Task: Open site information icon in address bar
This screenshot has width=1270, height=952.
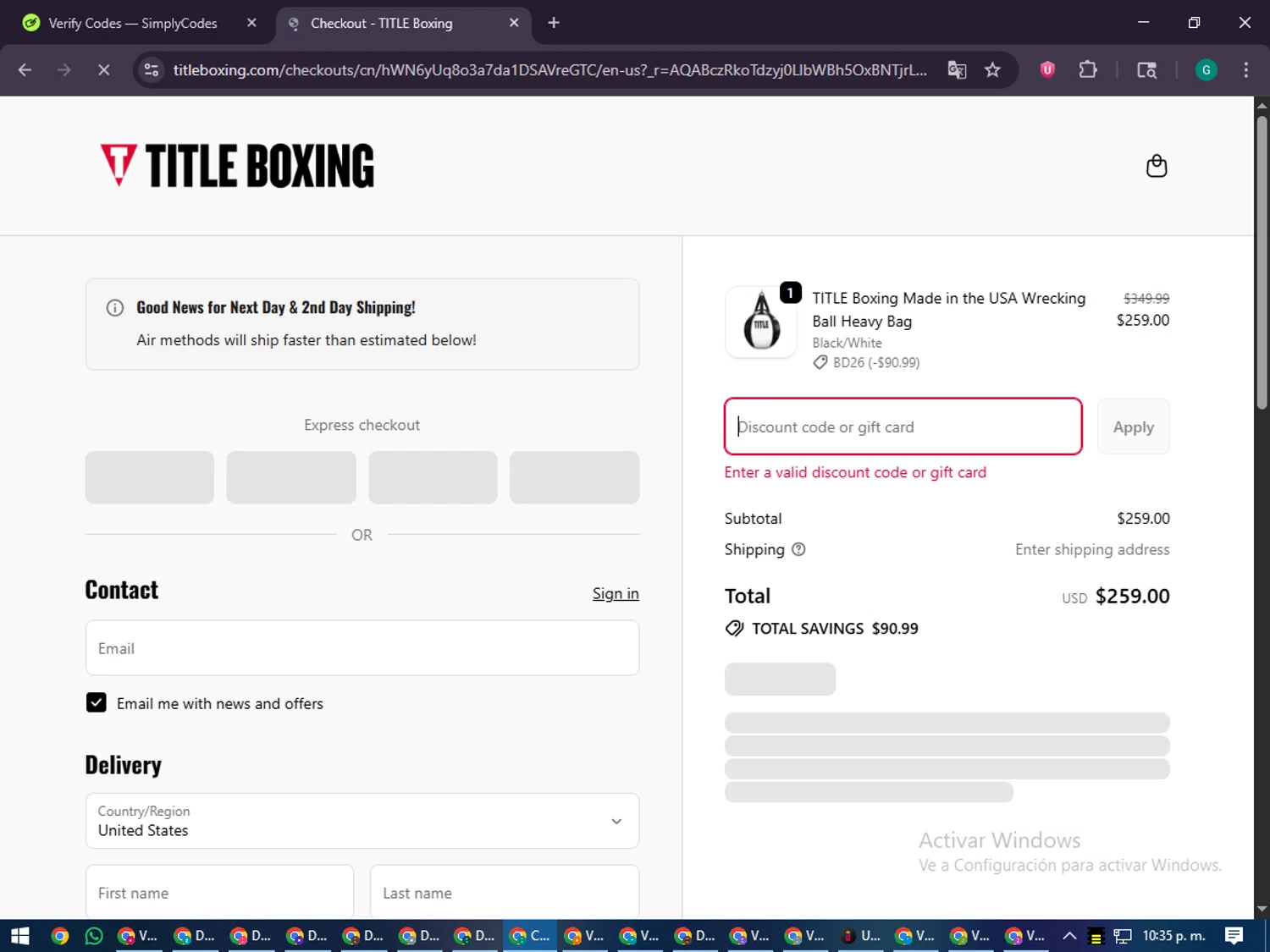Action: click(152, 69)
